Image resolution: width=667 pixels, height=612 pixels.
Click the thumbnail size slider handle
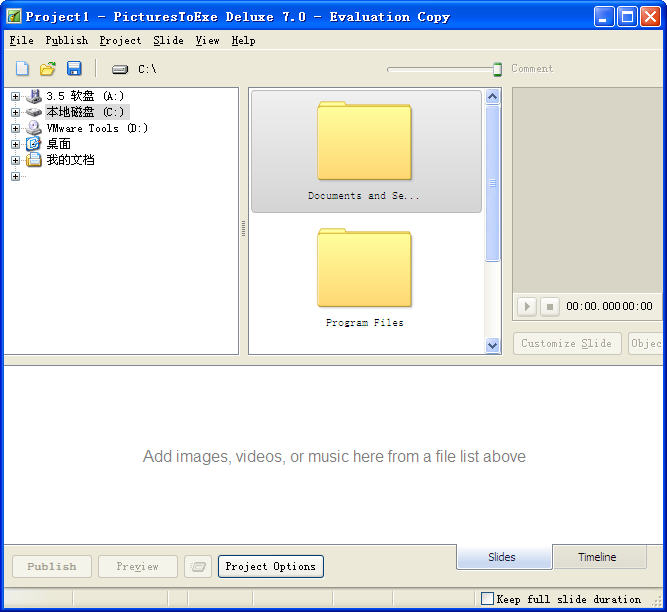pos(497,69)
